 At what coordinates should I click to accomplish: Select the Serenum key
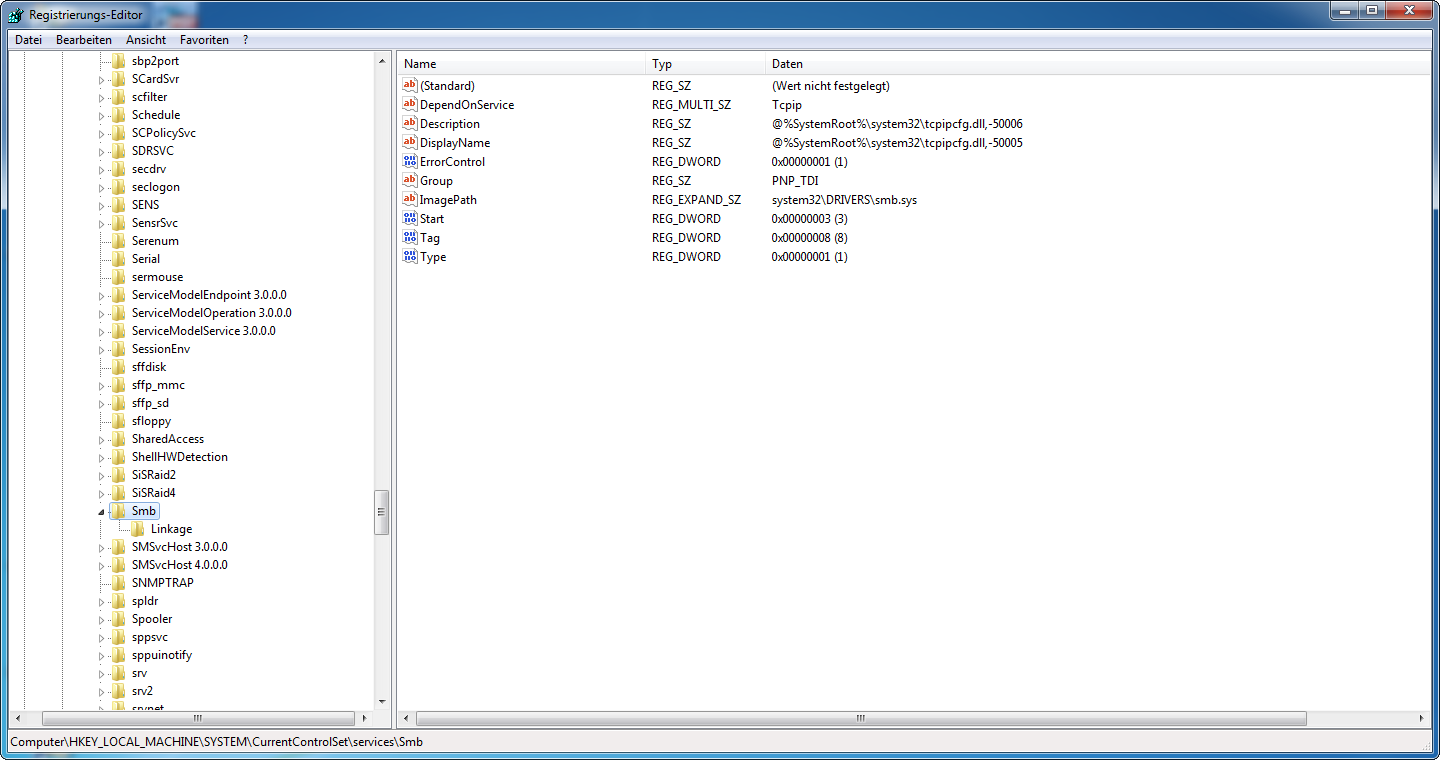coord(155,241)
